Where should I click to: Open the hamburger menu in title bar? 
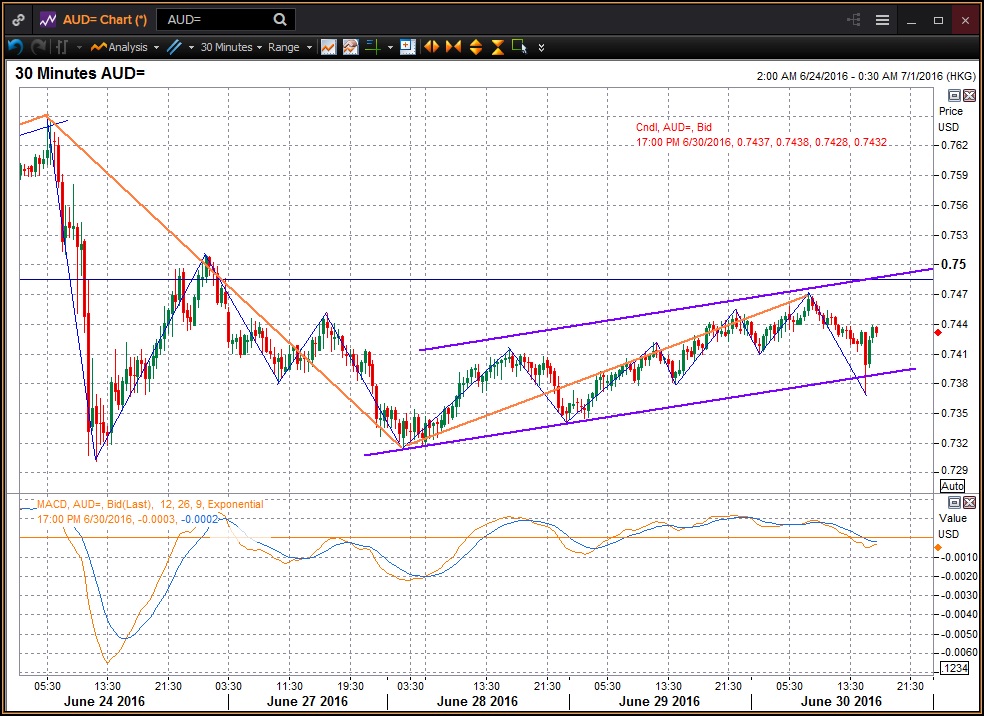[882, 20]
